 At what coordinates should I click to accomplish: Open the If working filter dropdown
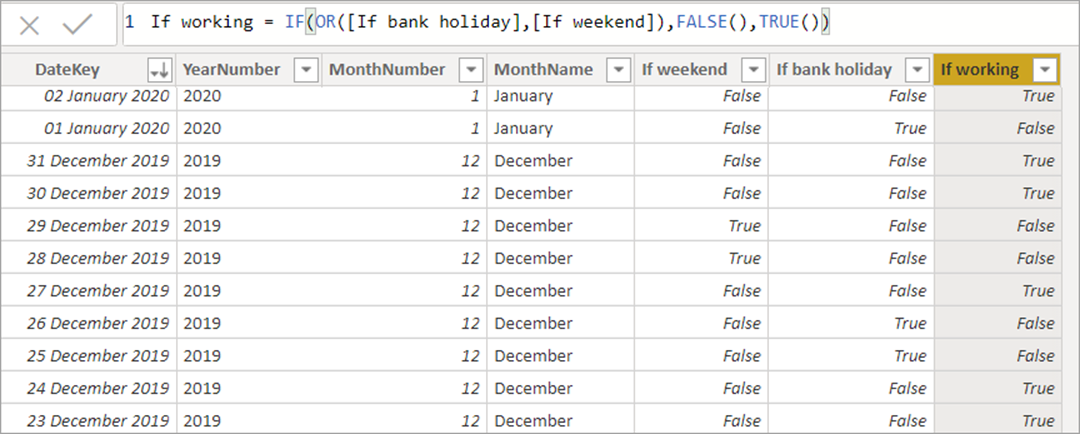1046,70
